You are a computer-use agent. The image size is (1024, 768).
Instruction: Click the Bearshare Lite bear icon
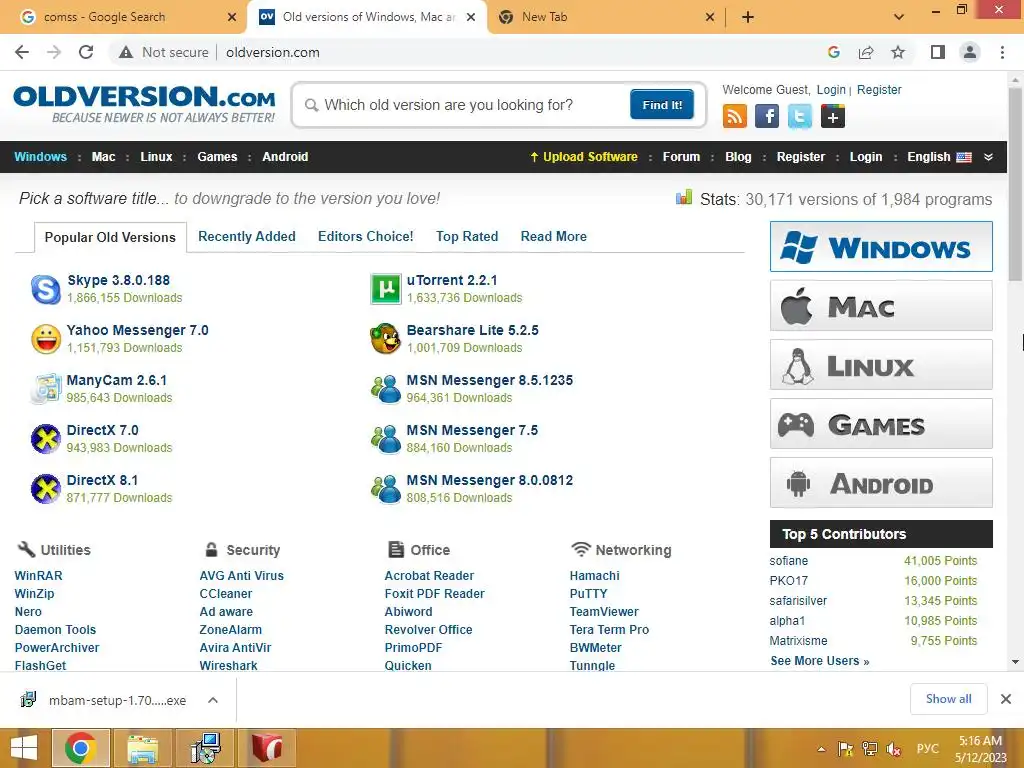click(x=385, y=339)
